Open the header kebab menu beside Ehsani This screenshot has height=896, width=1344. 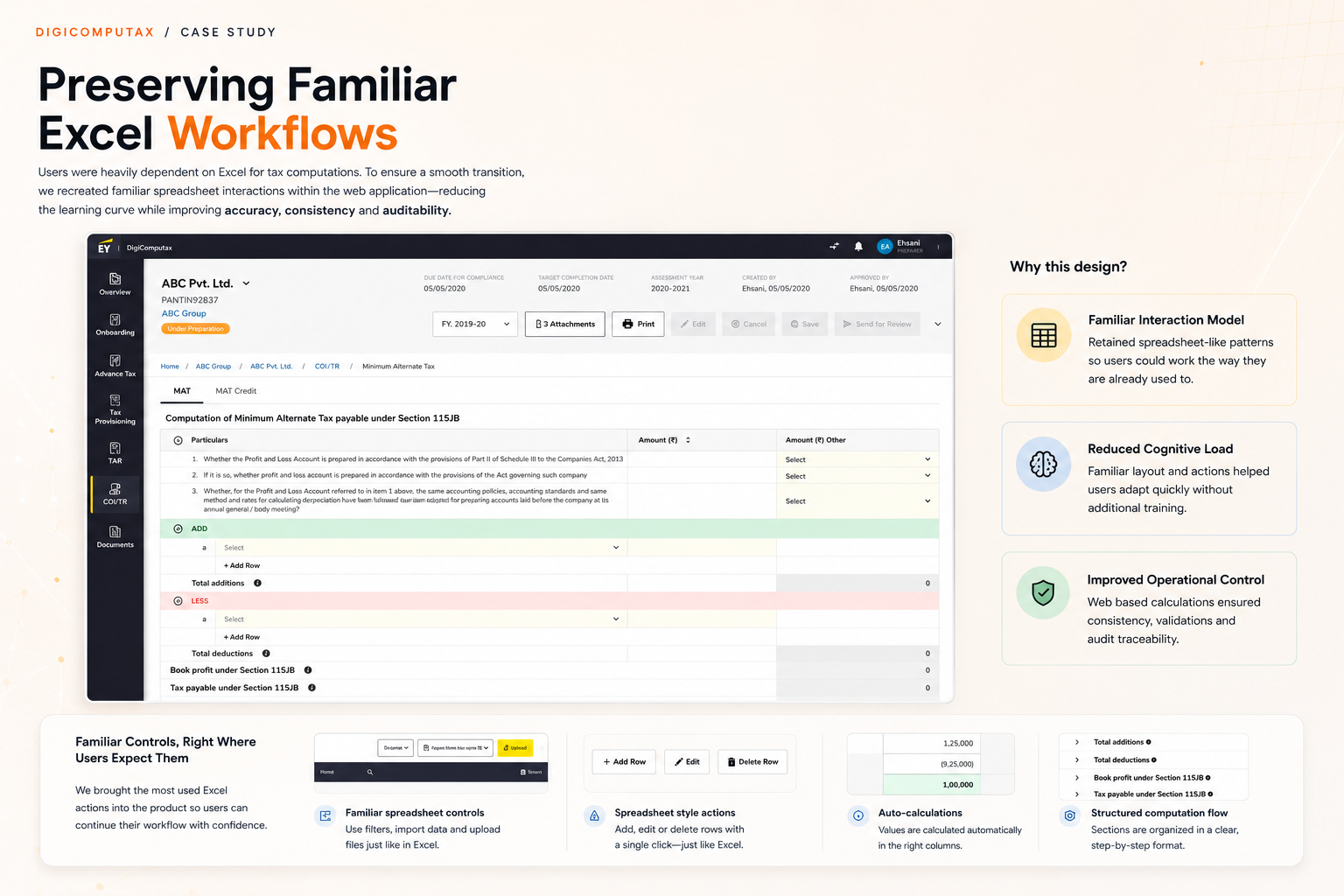pyautogui.click(x=938, y=247)
